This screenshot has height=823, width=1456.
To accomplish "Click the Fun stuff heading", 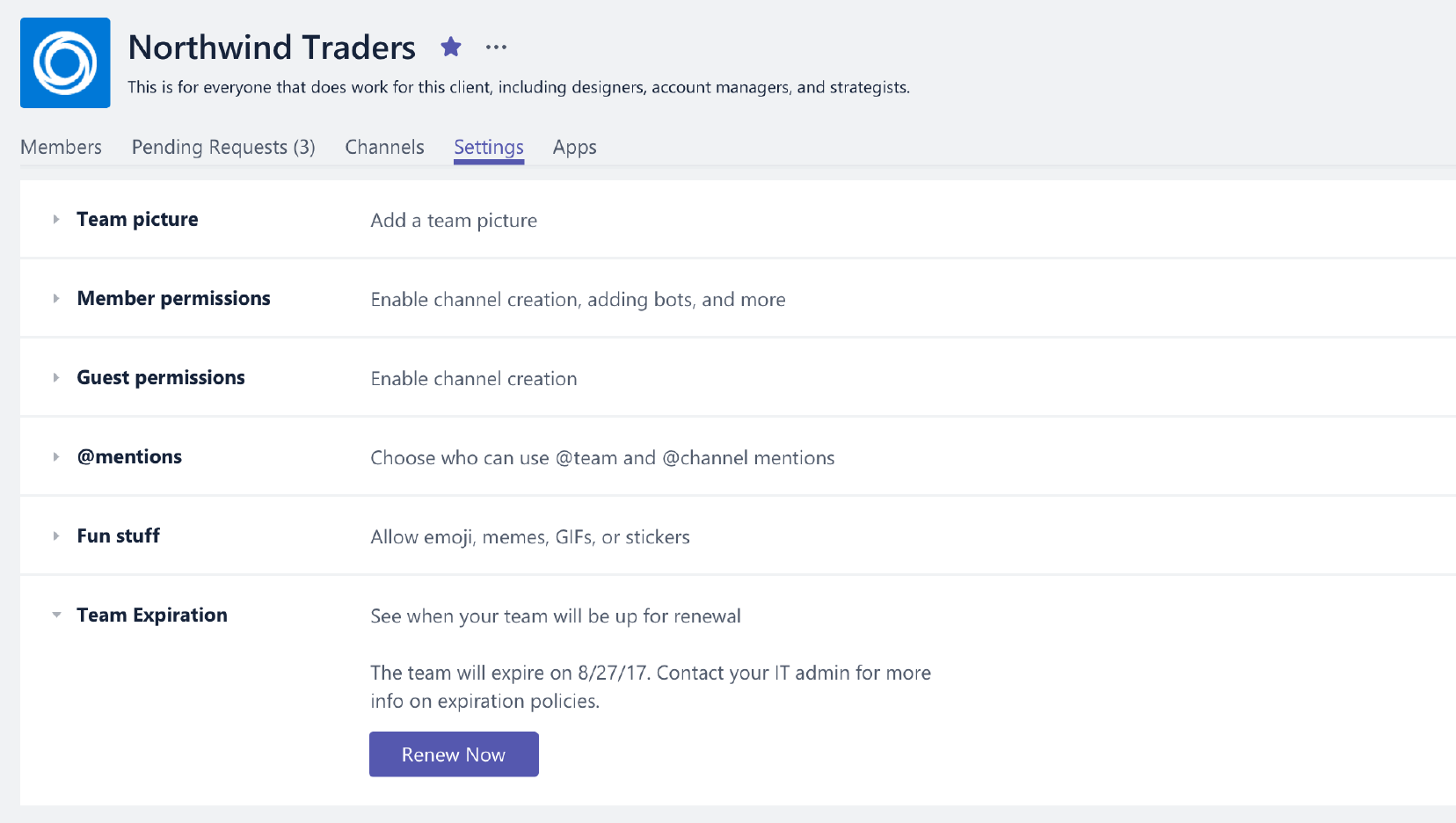I will [118, 535].
